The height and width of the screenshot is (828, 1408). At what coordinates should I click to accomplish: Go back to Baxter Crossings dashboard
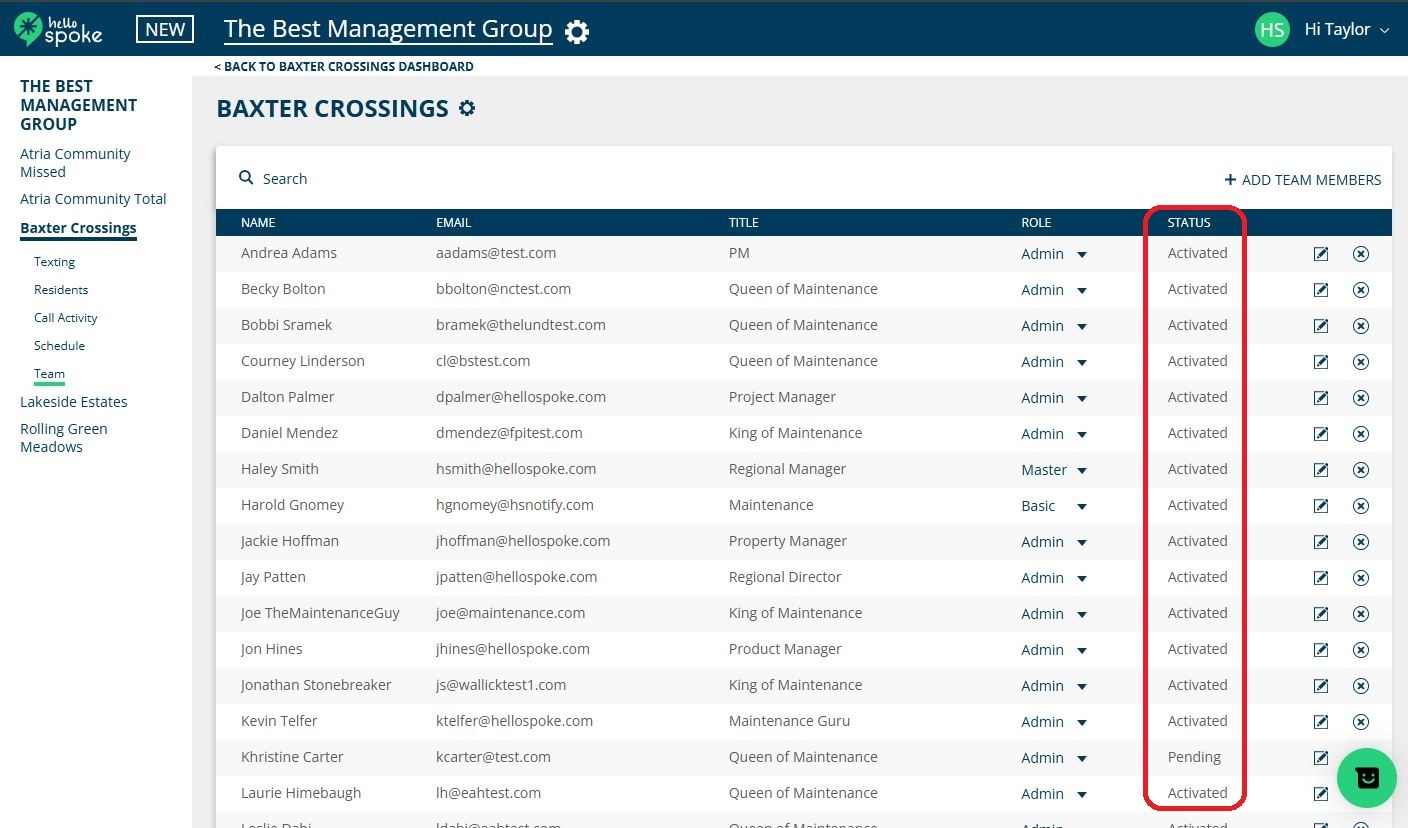[x=344, y=67]
